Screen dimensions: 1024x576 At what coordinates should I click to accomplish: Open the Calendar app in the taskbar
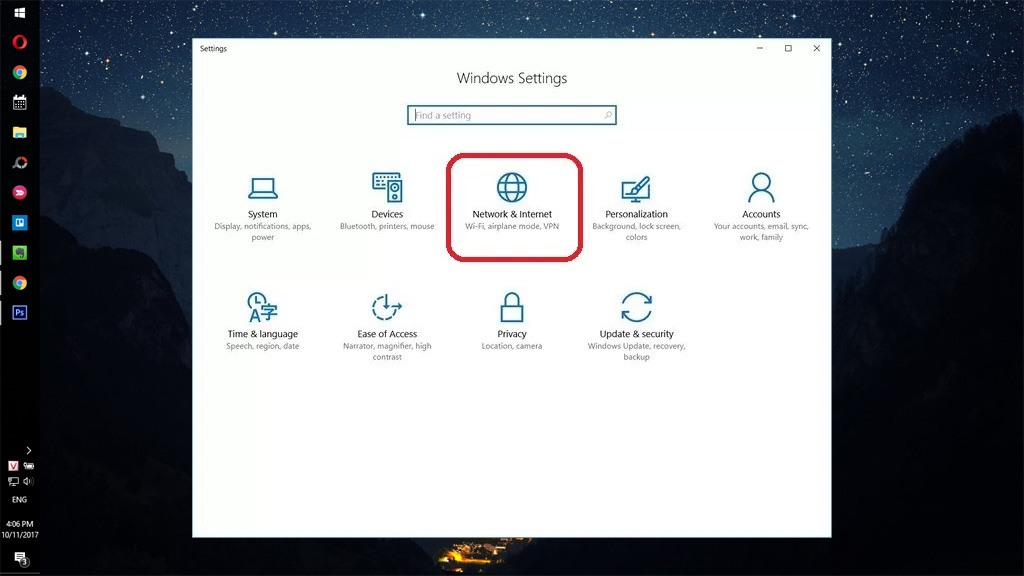tap(20, 103)
